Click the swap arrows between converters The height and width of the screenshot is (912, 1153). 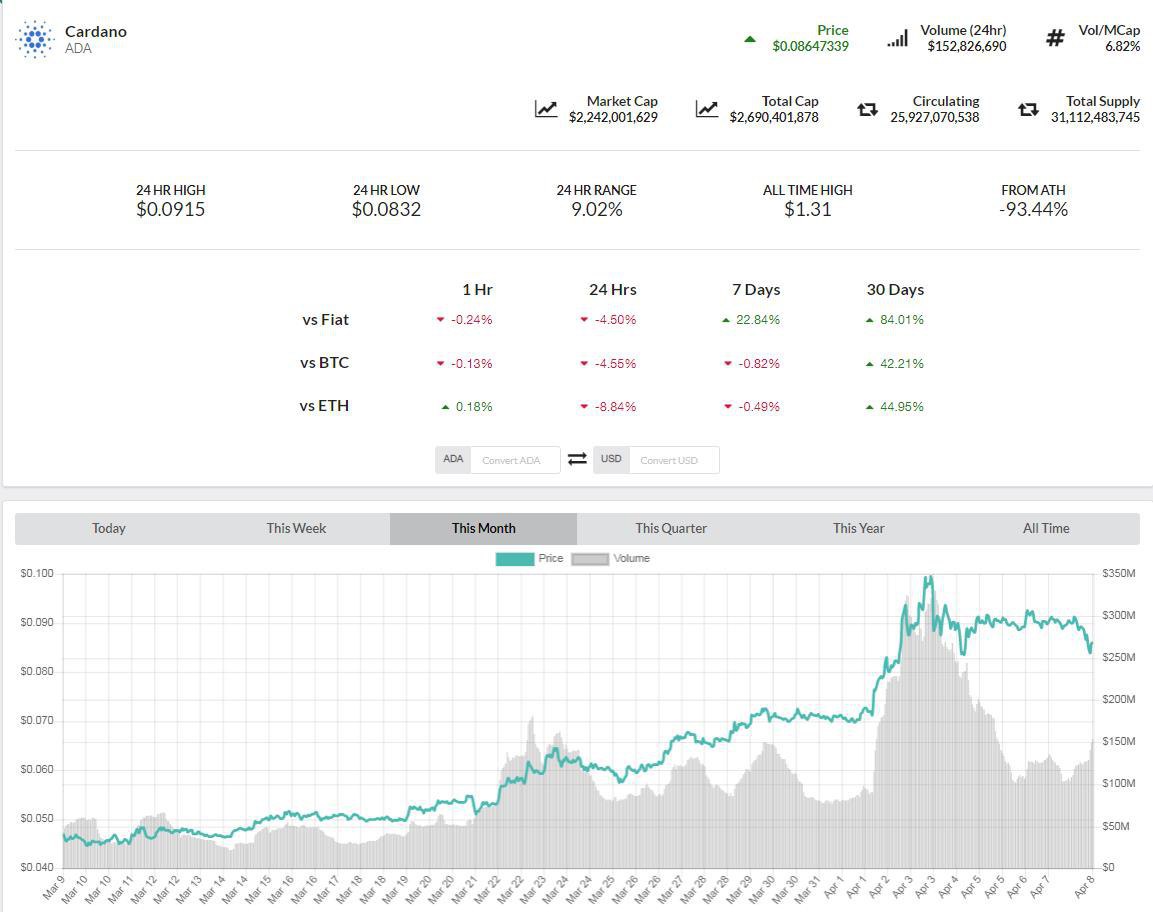point(577,459)
